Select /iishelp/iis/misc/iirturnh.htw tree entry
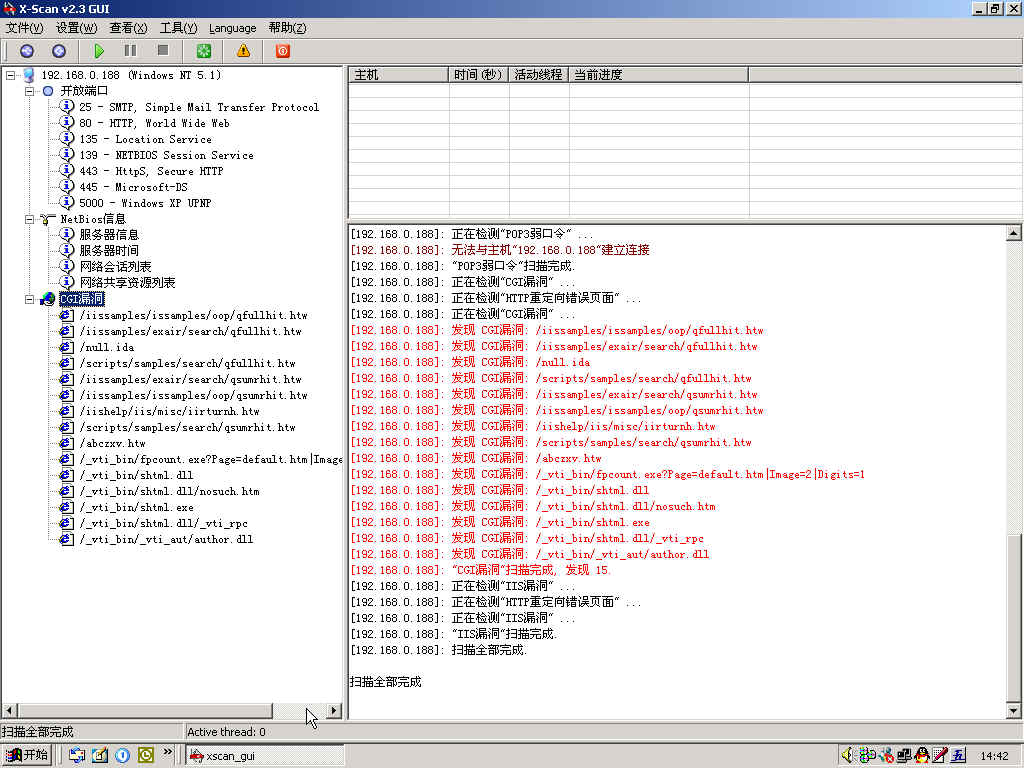This screenshot has height=768, width=1024. pos(169,411)
